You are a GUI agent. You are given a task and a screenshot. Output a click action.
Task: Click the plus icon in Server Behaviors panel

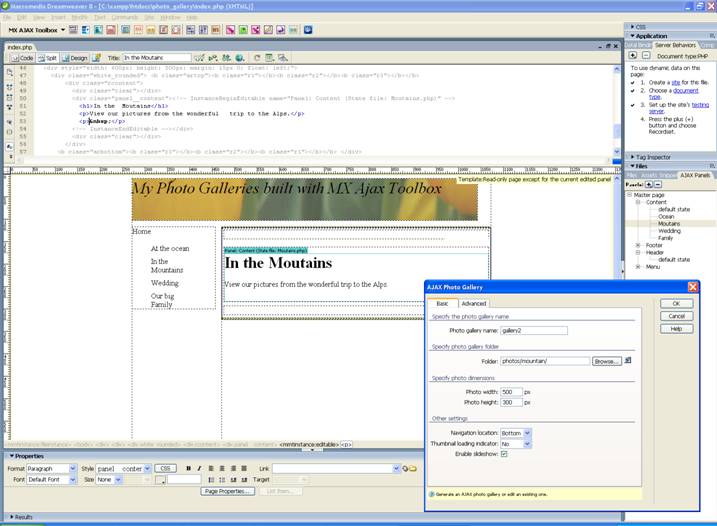(x=633, y=55)
